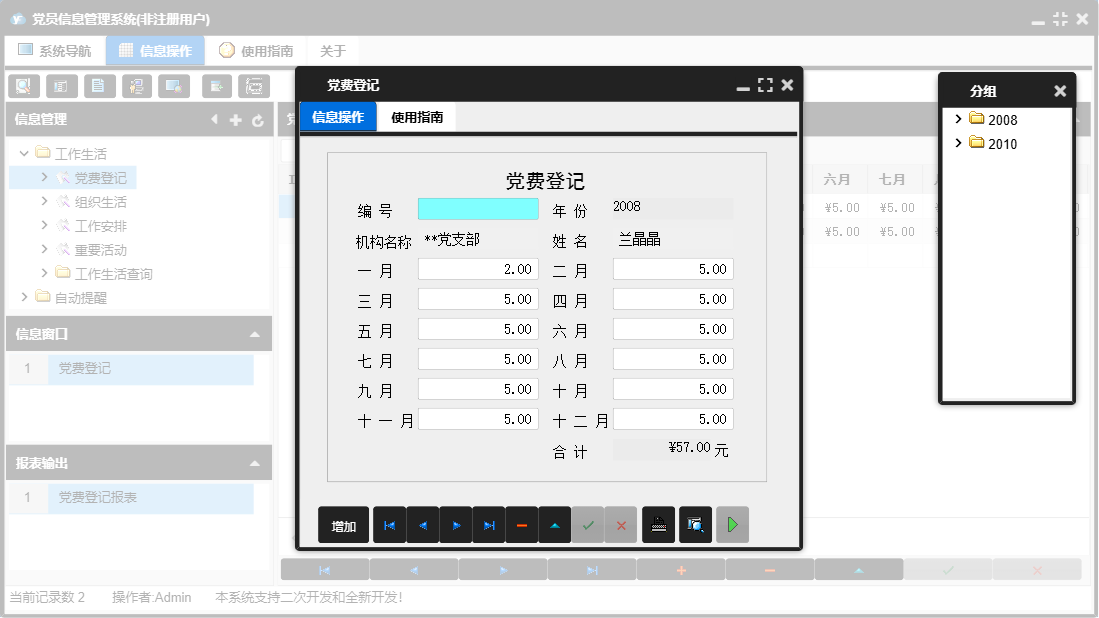Click the previous record arrow icon
Viewport: 1099px width, 618px height.
(x=422, y=524)
